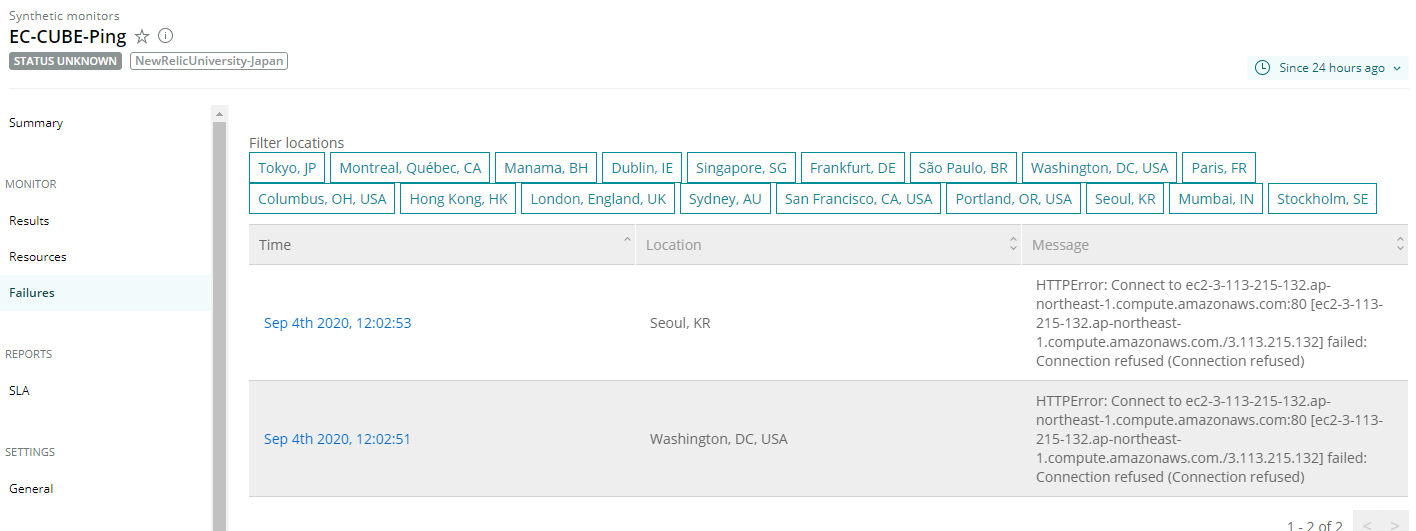Open the Resources menu item
Image resolution: width=1416 pixels, height=531 pixels.
(x=38, y=257)
